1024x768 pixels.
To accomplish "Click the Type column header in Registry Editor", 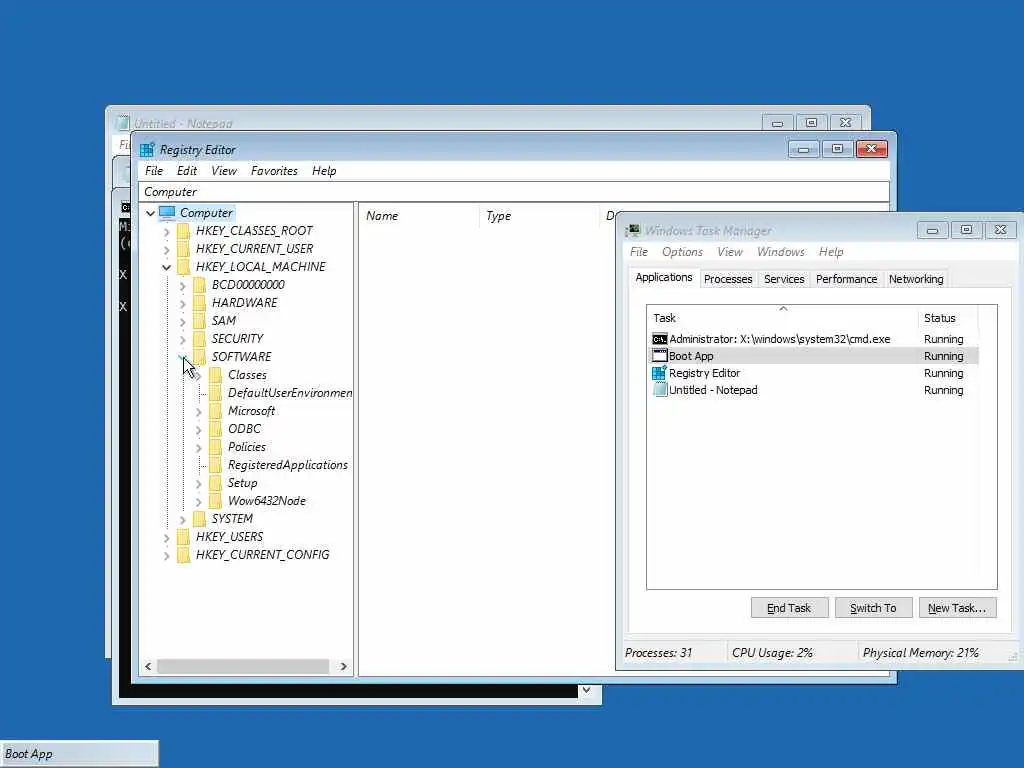I will (539, 216).
